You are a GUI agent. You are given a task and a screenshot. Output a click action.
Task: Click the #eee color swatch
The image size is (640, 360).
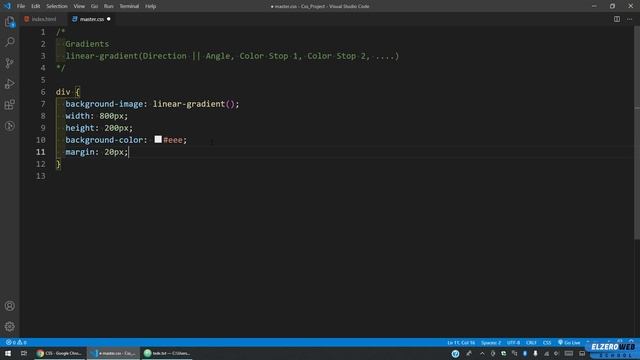coord(158,140)
